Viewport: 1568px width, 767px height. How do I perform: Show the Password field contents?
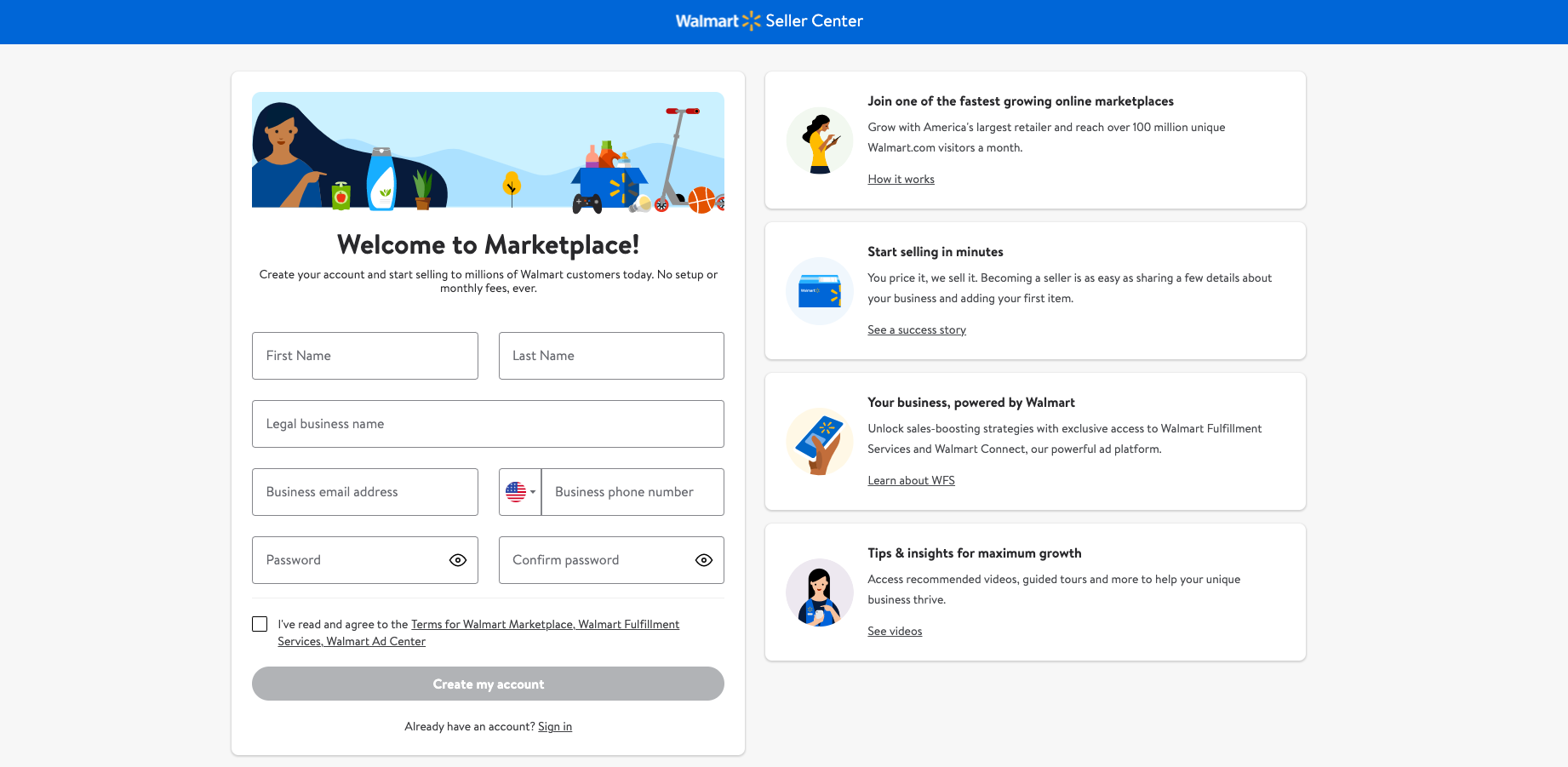pyautogui.click(x=458, y=560)
